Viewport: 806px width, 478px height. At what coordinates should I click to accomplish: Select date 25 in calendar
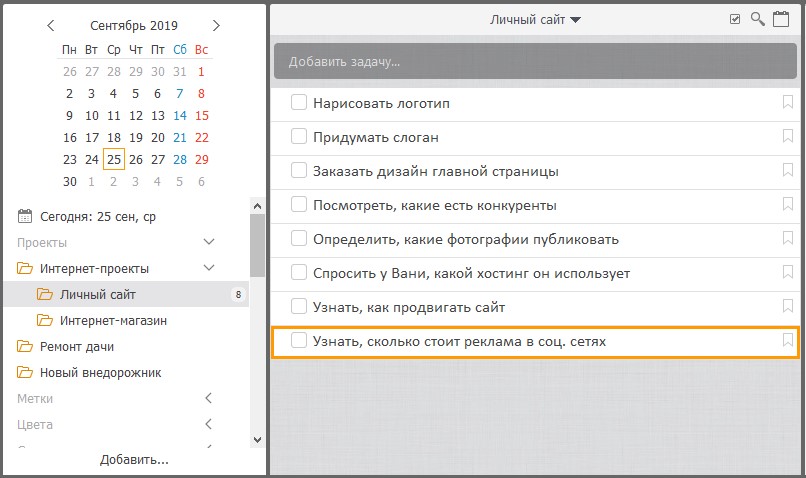tap(114, 159)
